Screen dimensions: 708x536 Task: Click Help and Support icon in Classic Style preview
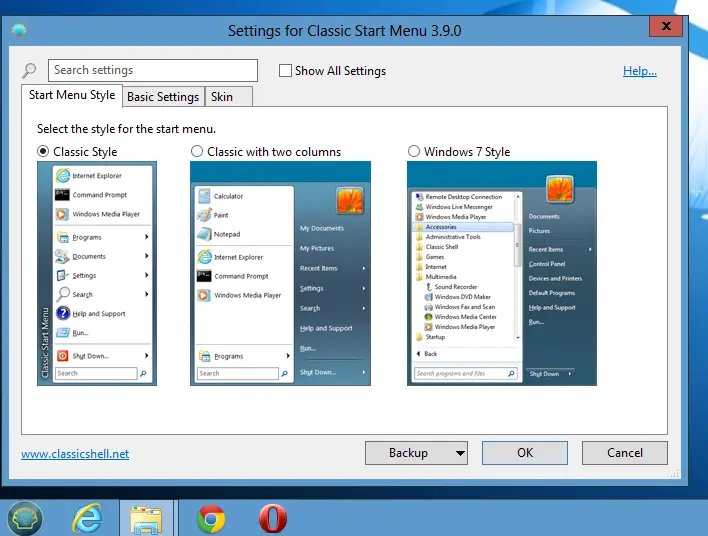tap(63, 313)
